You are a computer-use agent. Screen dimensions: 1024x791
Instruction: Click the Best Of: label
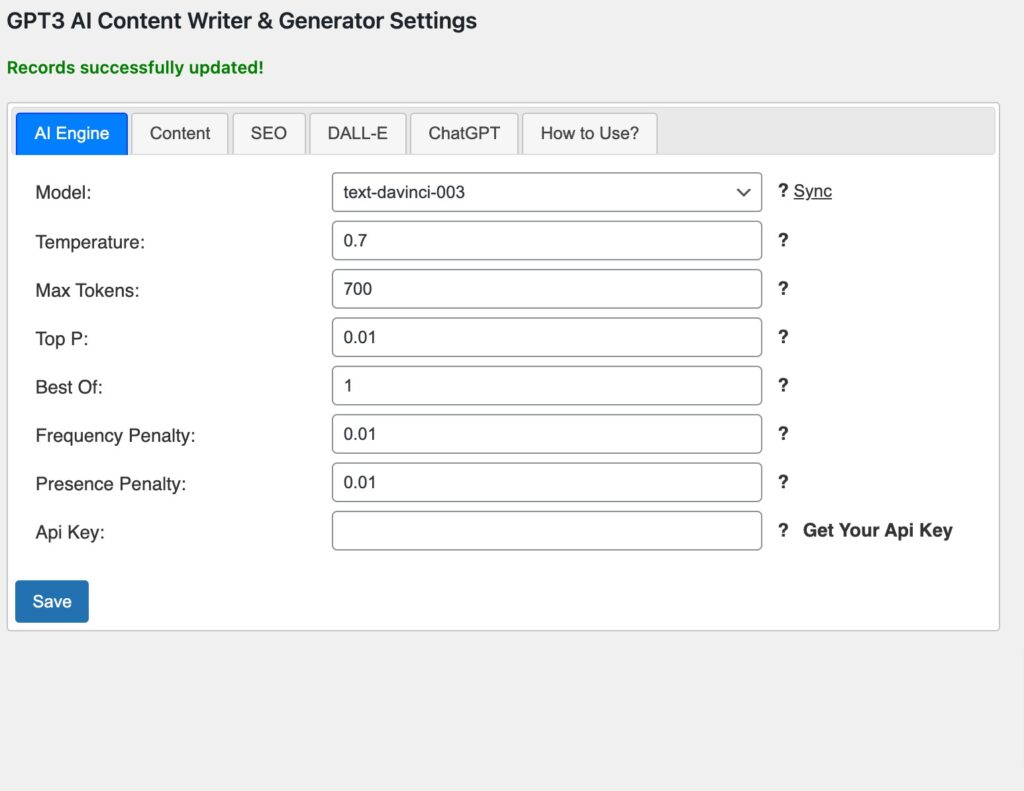pyautogui.click(x=69, y=387)
